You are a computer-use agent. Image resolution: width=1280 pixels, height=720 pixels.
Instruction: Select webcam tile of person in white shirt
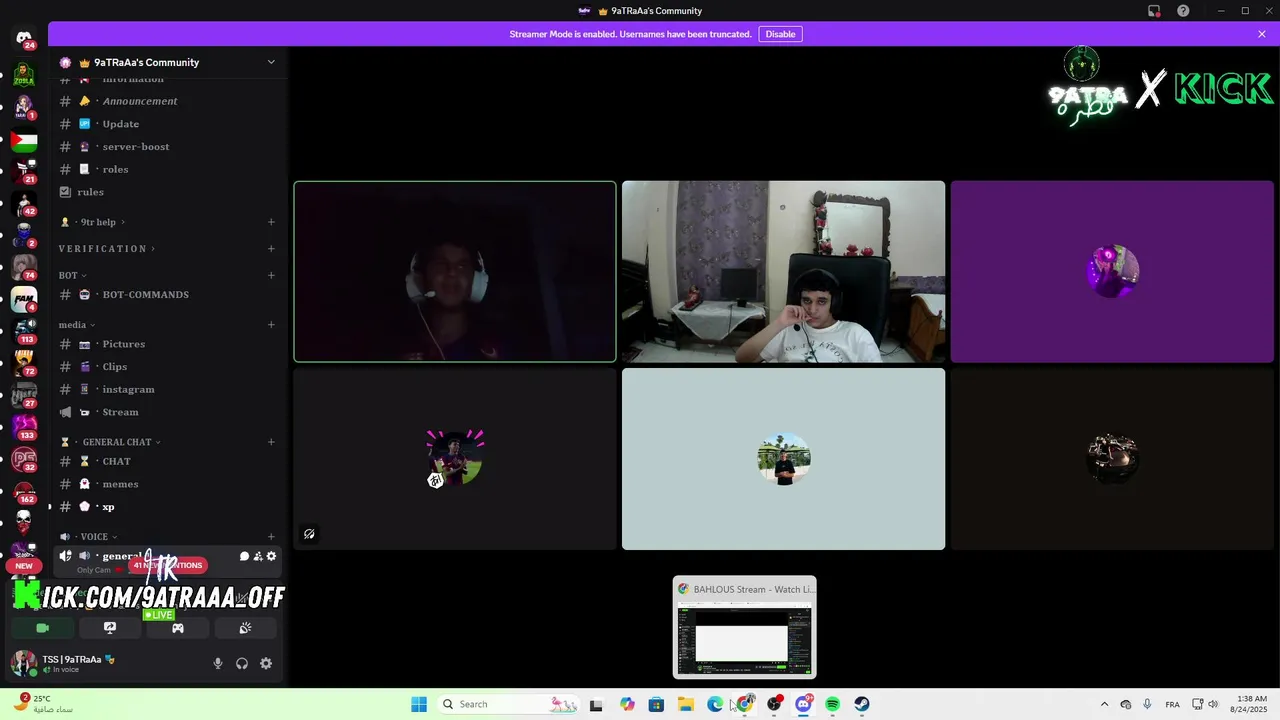[x=783, y=271]
